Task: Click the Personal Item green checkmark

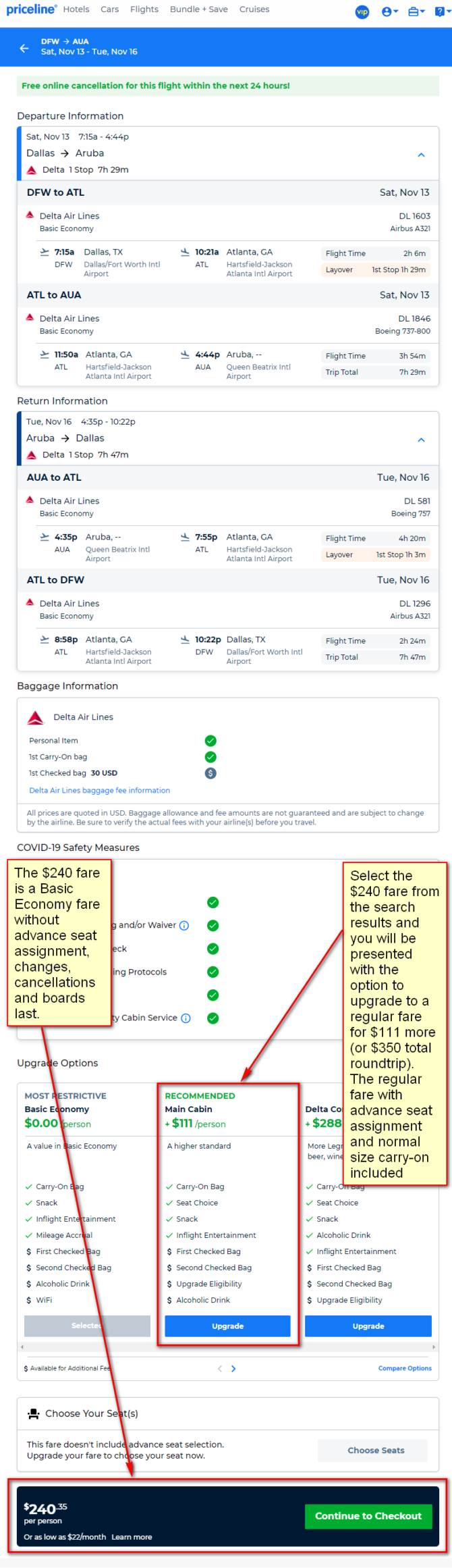Action: click(210, 741)
